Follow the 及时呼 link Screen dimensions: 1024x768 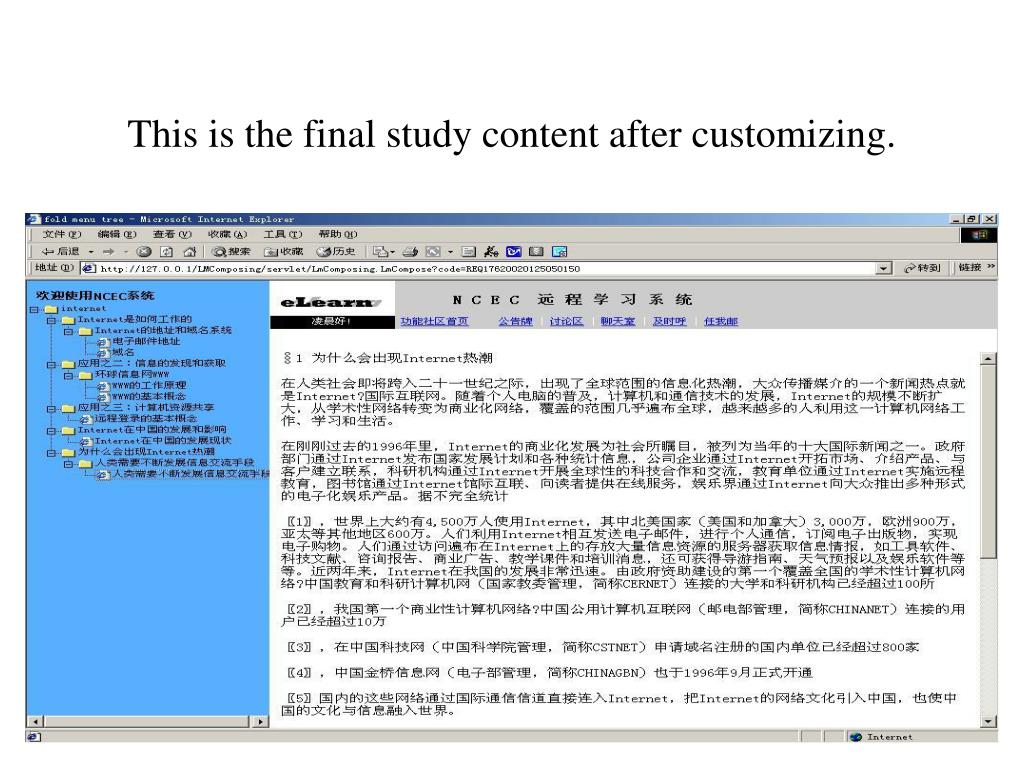click(x=669, y=321)
